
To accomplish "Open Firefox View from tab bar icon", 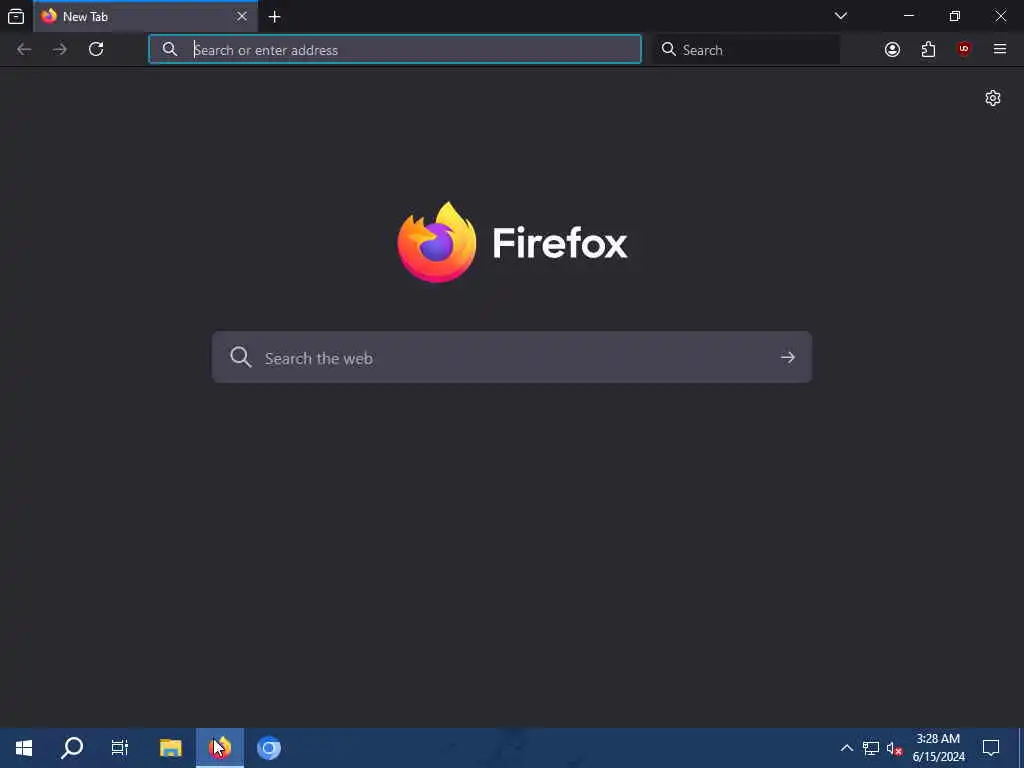I will pos(16,16).
